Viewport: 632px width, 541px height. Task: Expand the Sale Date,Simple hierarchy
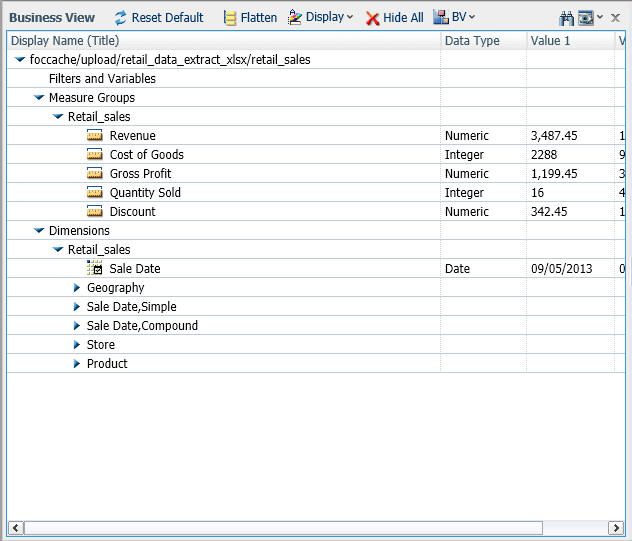pyautogui.click(x=77, y=306)
